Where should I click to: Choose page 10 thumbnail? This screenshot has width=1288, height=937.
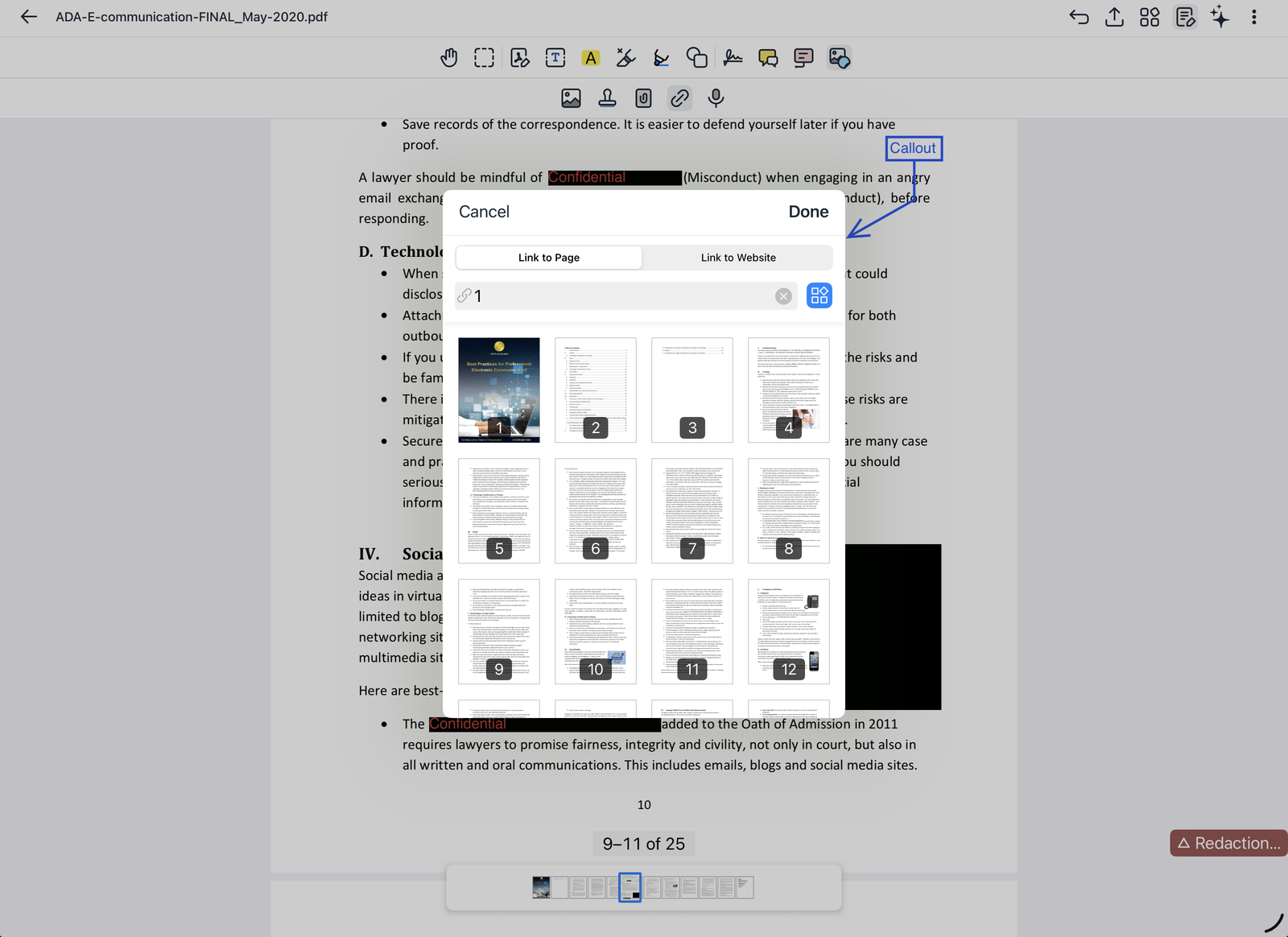596,632
